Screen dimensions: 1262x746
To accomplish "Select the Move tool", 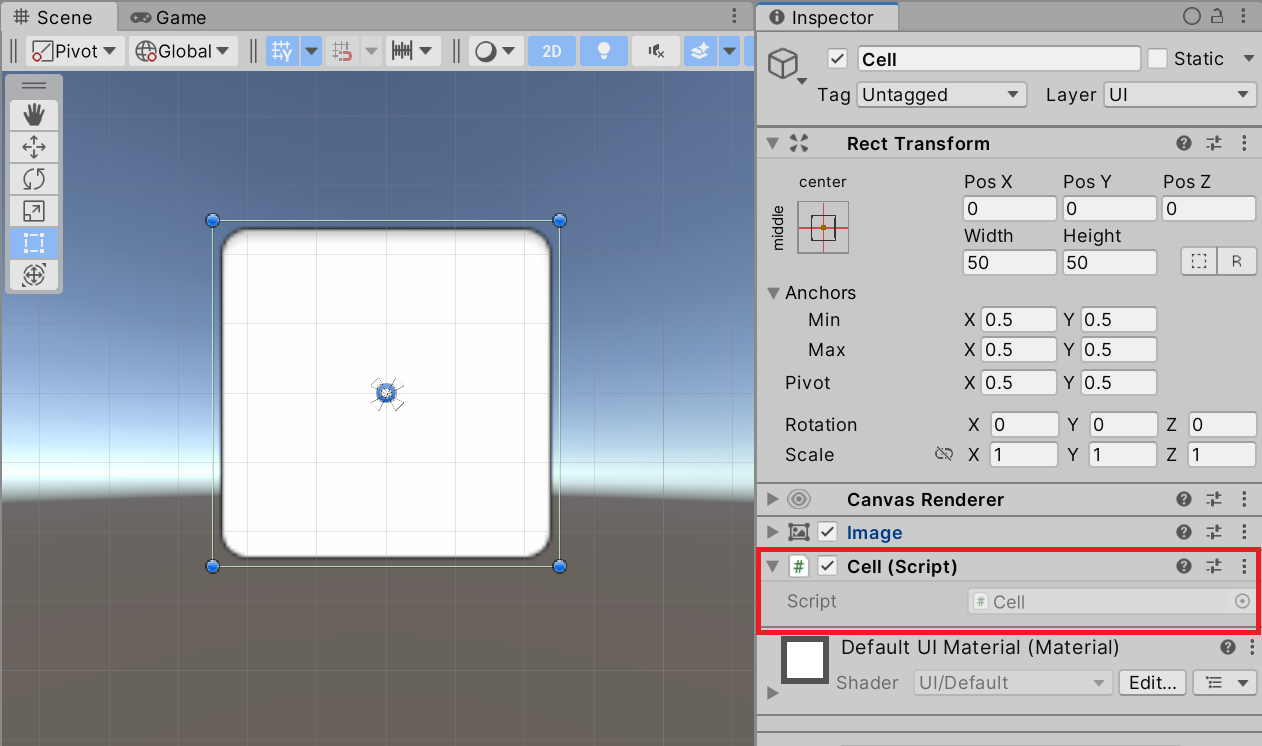I will coord(34,147).
